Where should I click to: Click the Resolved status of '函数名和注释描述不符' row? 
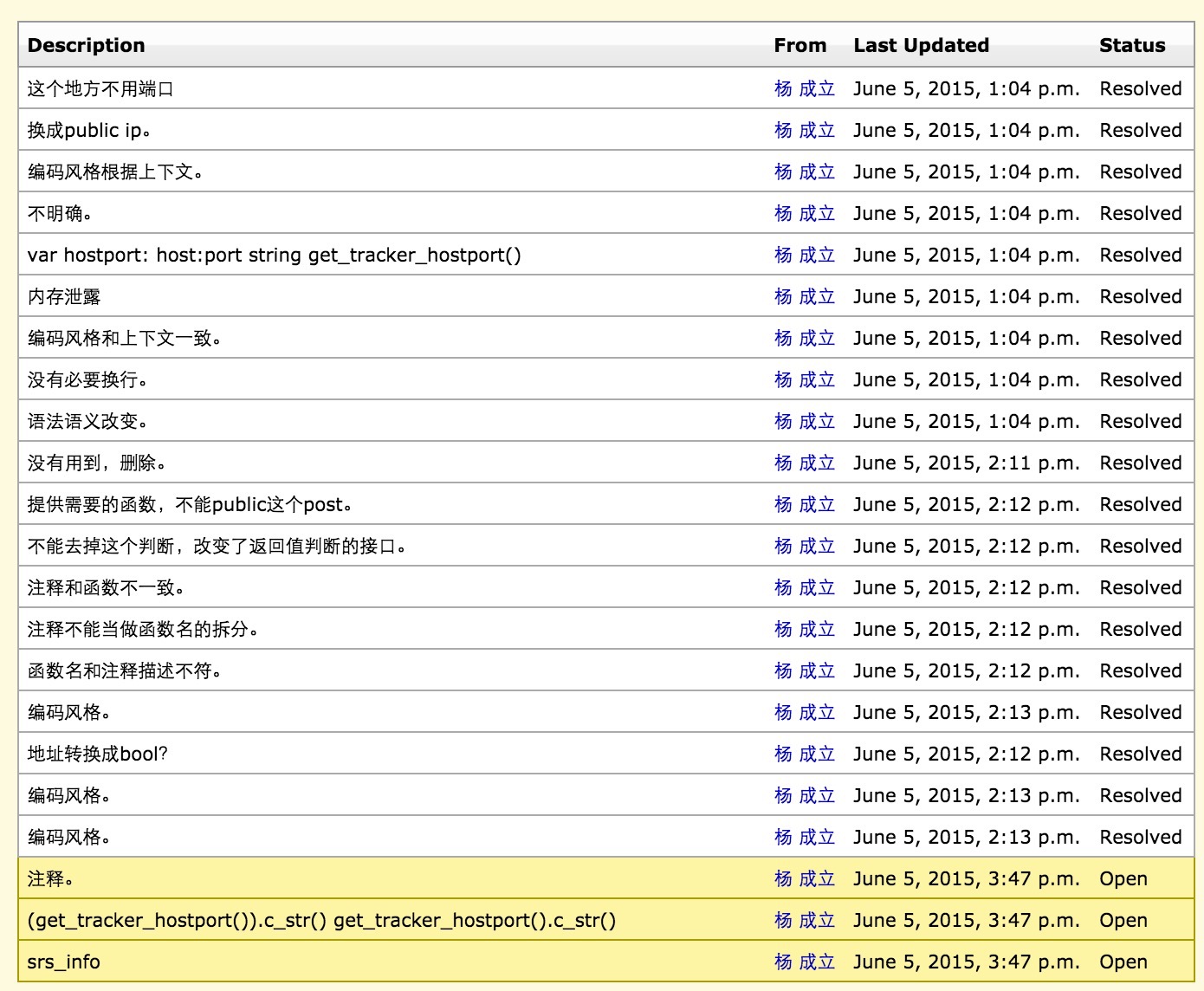pos(1140,671)
